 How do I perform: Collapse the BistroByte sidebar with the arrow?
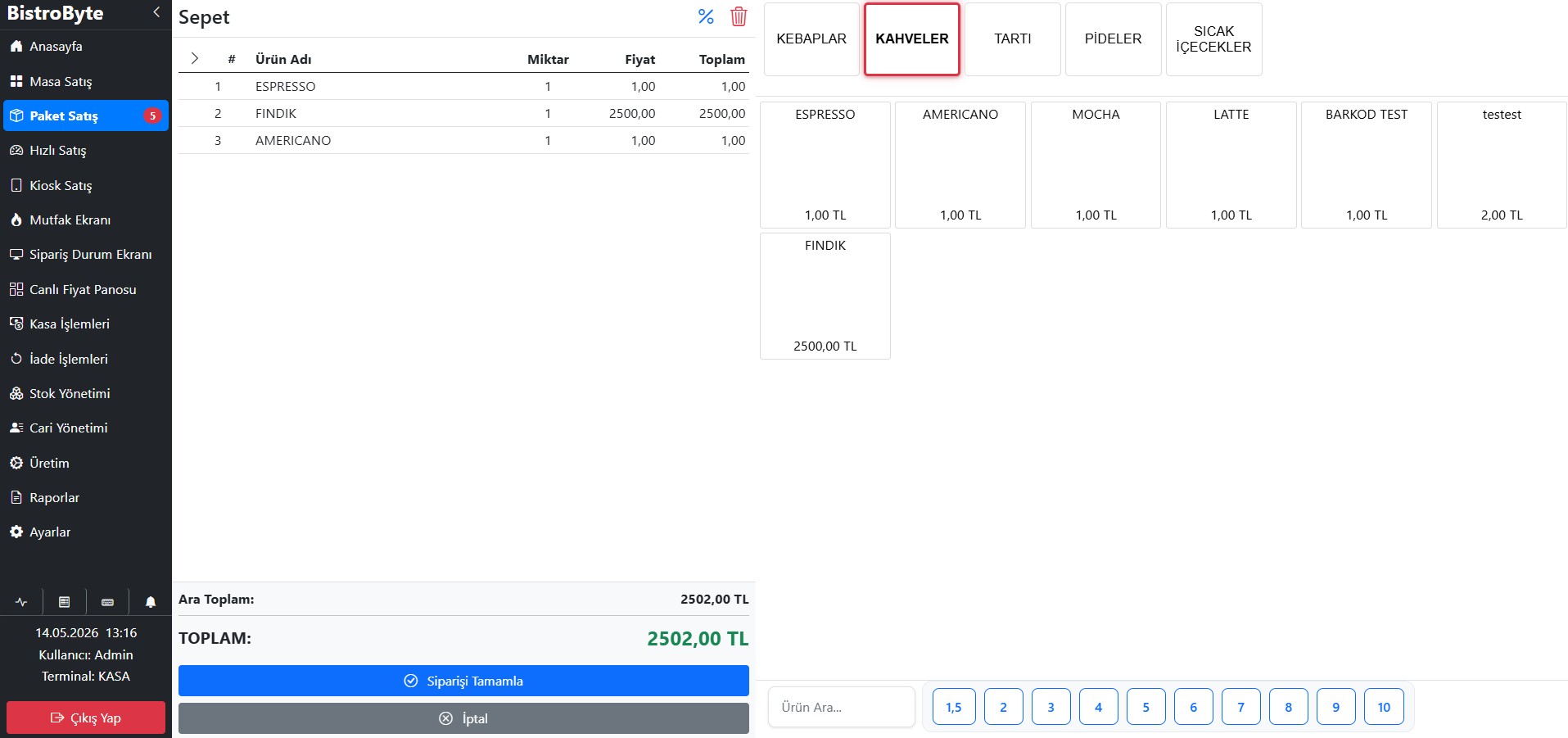(x=156, y=12)
